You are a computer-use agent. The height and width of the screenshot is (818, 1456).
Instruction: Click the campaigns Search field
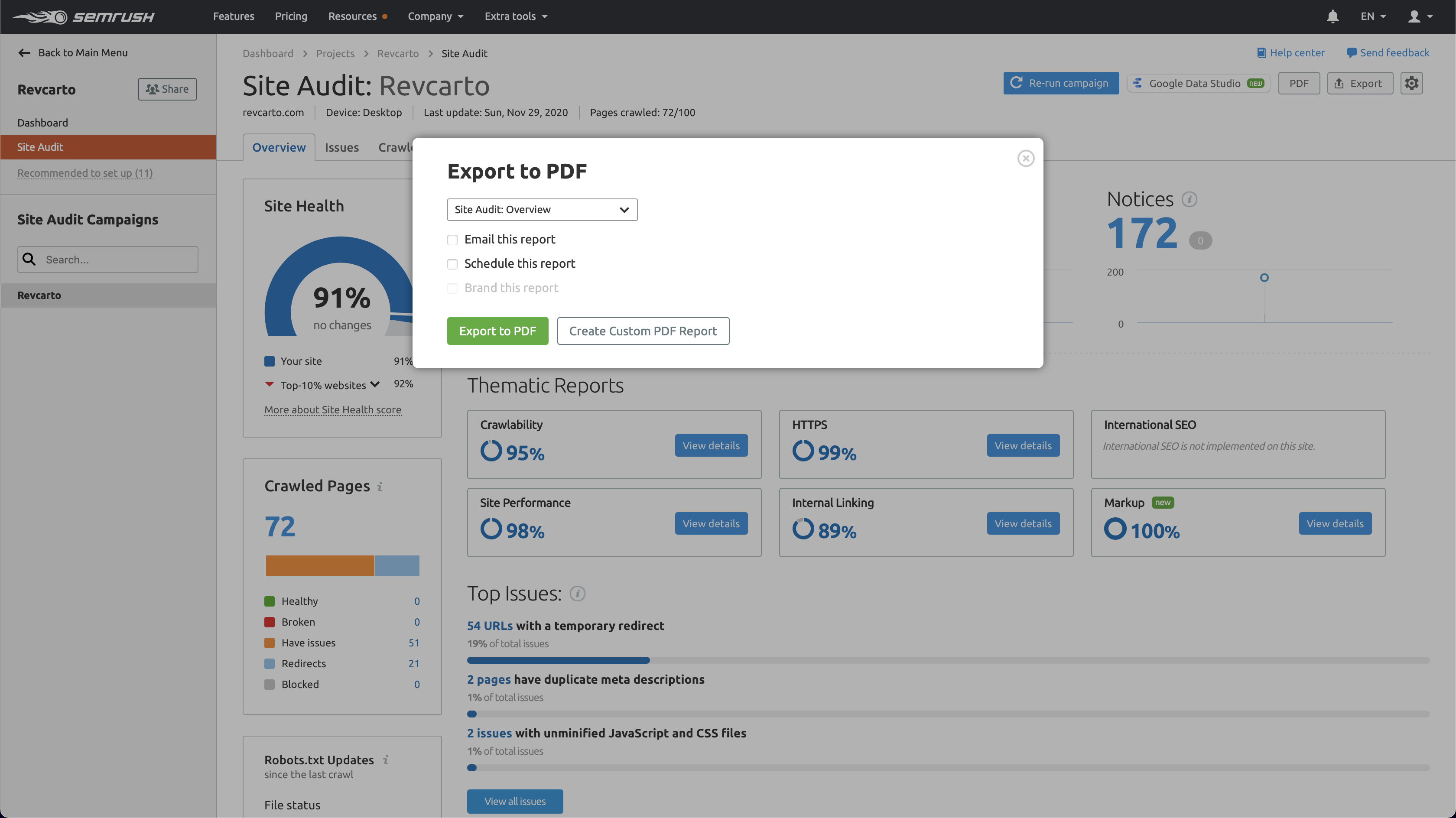point(108,260)
